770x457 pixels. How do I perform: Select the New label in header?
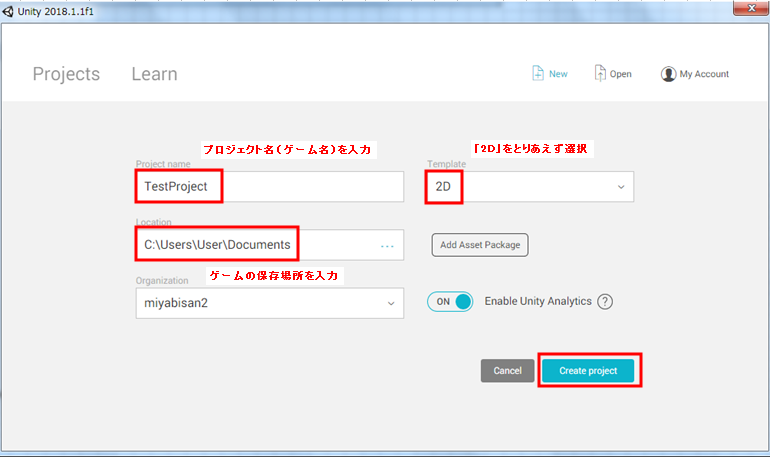(558, 74)
